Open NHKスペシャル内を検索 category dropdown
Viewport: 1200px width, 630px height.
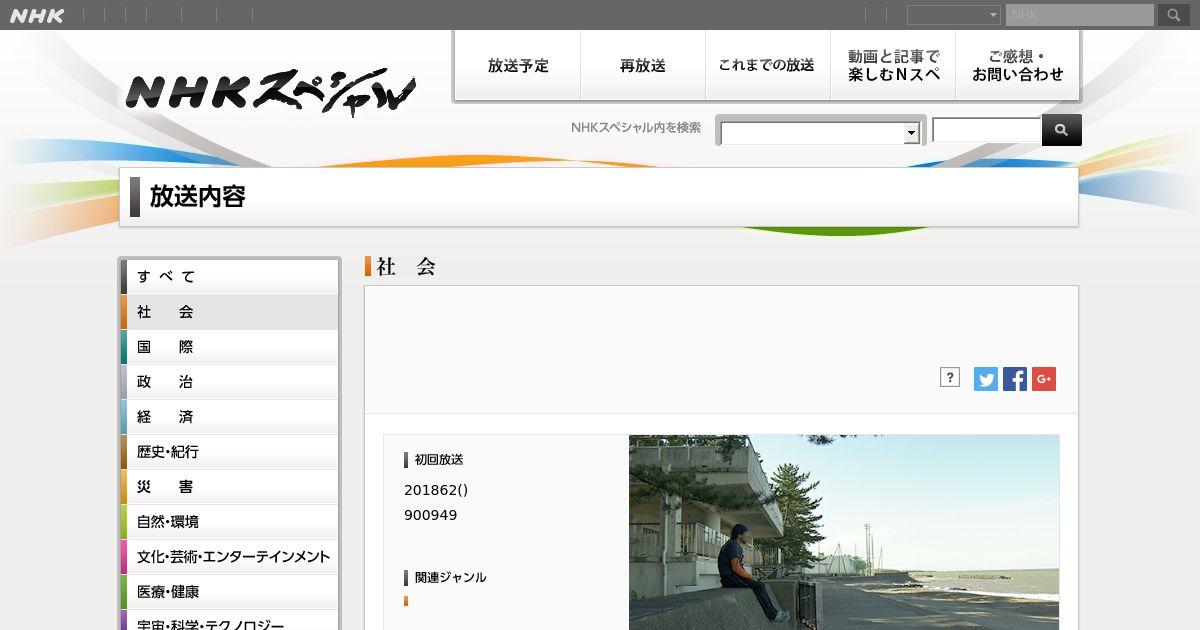click(x=820, y=133)
